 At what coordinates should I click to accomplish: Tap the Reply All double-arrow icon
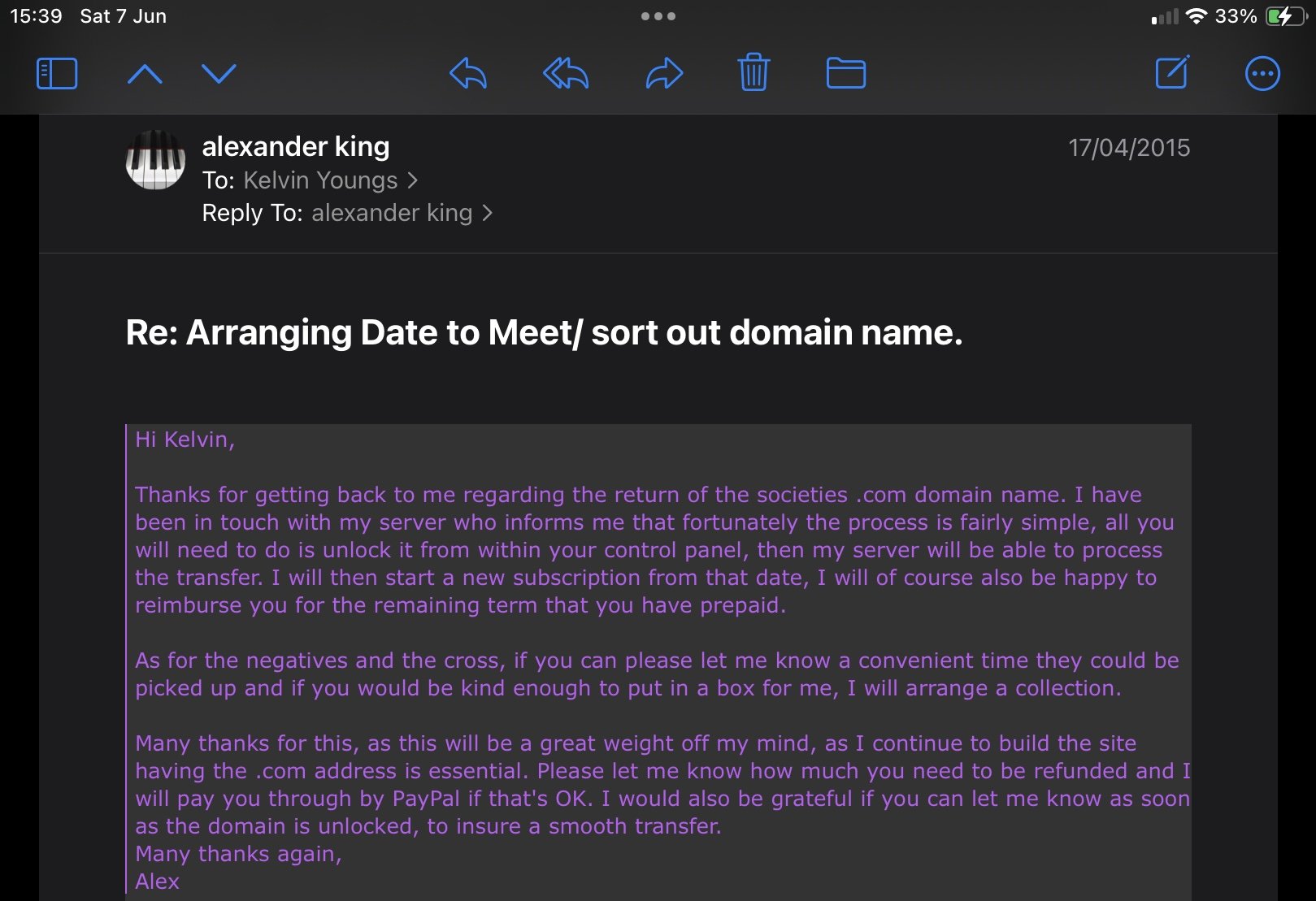566,74
